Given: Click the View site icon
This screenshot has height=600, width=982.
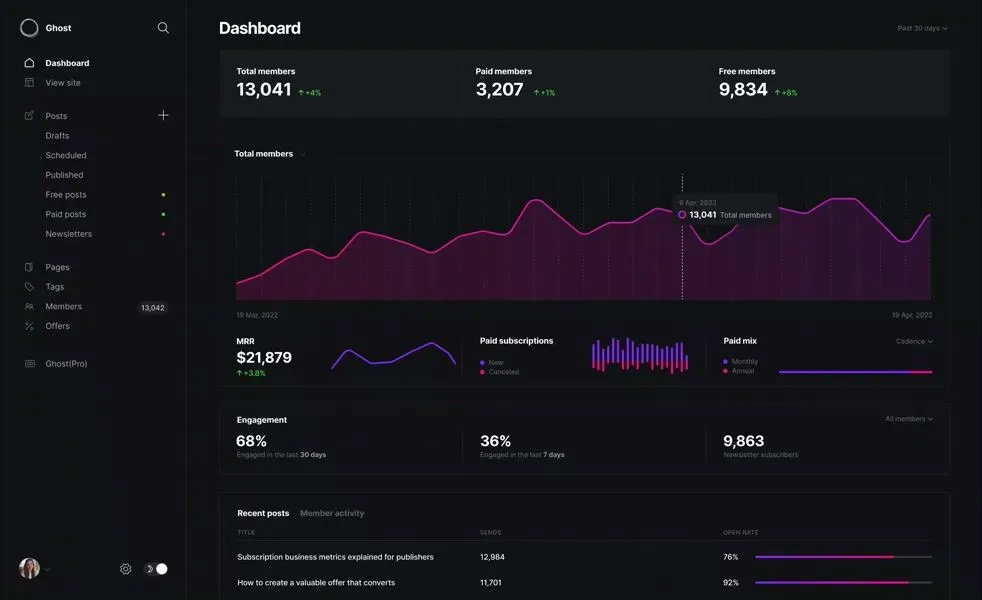Looking at the screenshot, I should (x=29, y=83).
